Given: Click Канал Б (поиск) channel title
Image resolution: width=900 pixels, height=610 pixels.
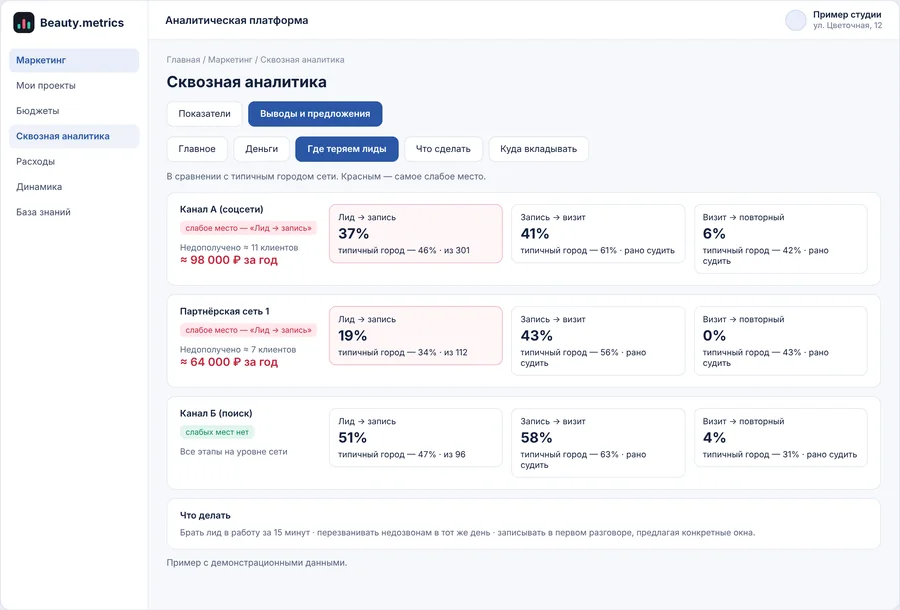Looking at the screenshot, I should 216,413.
